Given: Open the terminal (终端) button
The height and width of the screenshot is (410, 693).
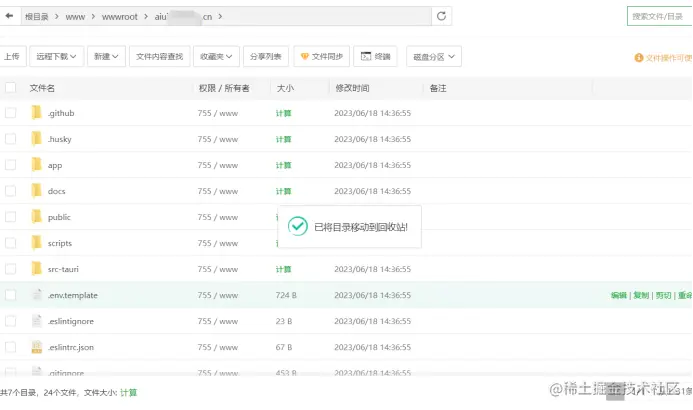Looking at the screenshot, I should point(375,56).
